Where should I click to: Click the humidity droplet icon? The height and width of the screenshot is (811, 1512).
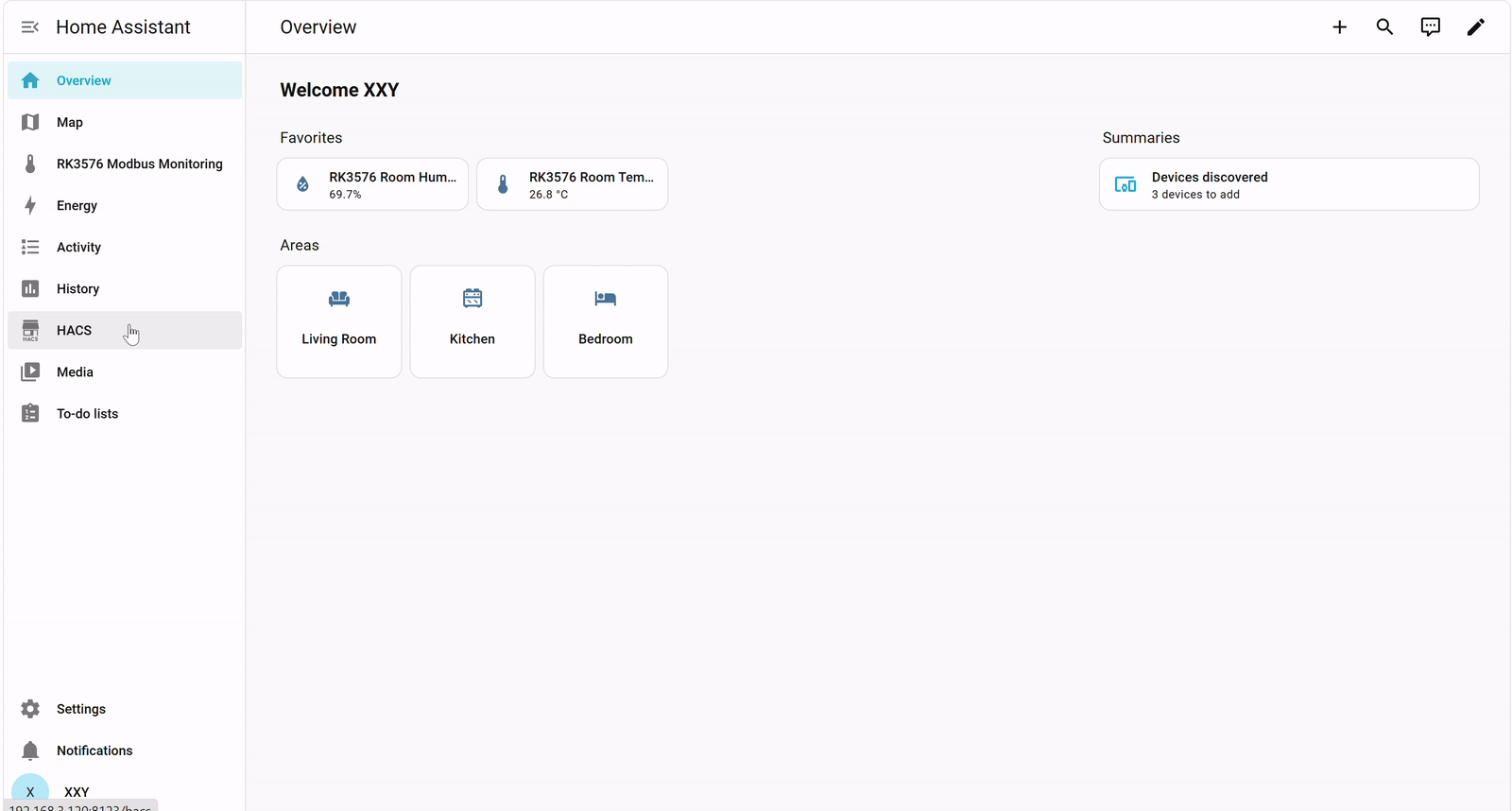click(302, 184)
